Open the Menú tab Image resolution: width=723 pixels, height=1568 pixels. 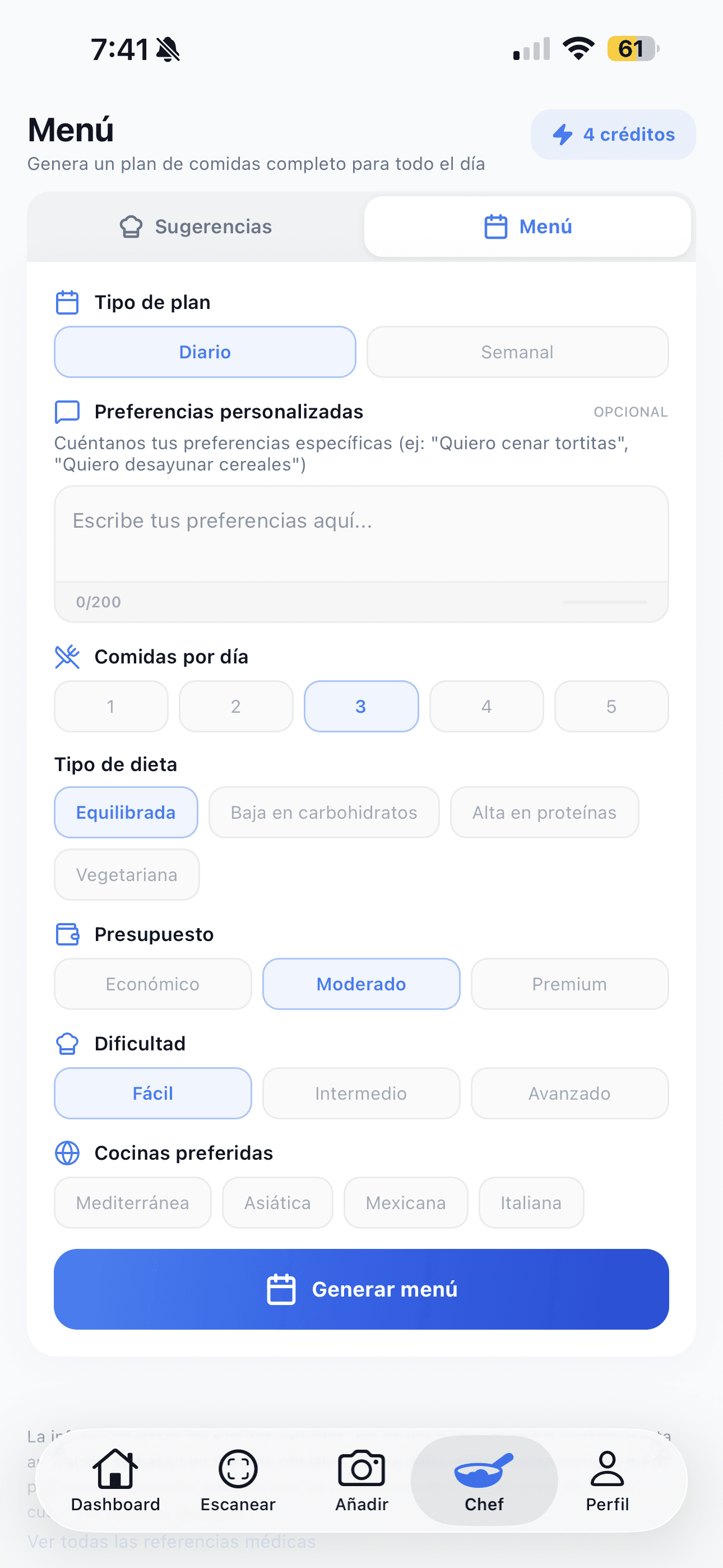(527, 227)
